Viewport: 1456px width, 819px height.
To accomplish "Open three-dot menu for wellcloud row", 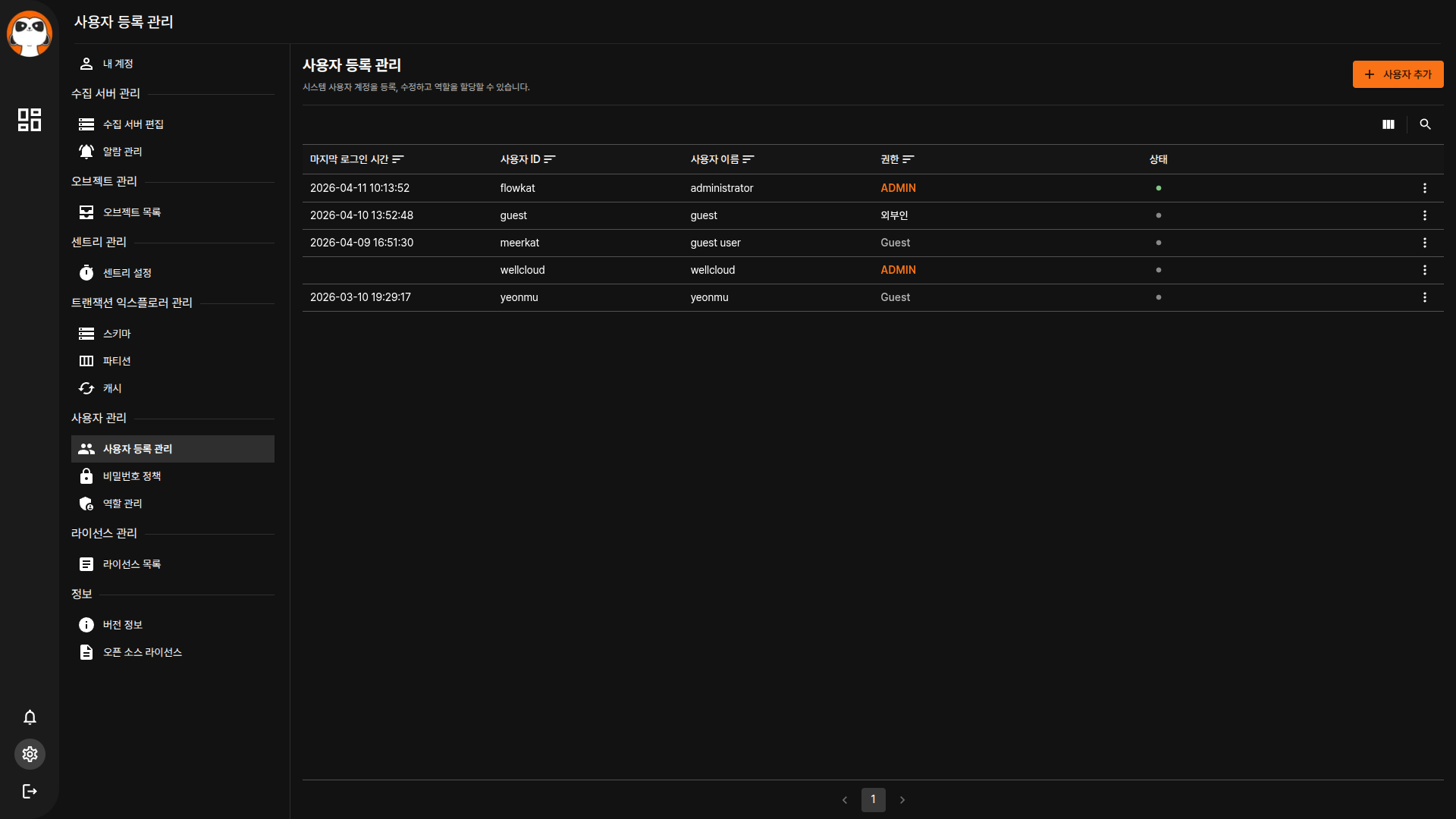I will (x=1424, y=270).
